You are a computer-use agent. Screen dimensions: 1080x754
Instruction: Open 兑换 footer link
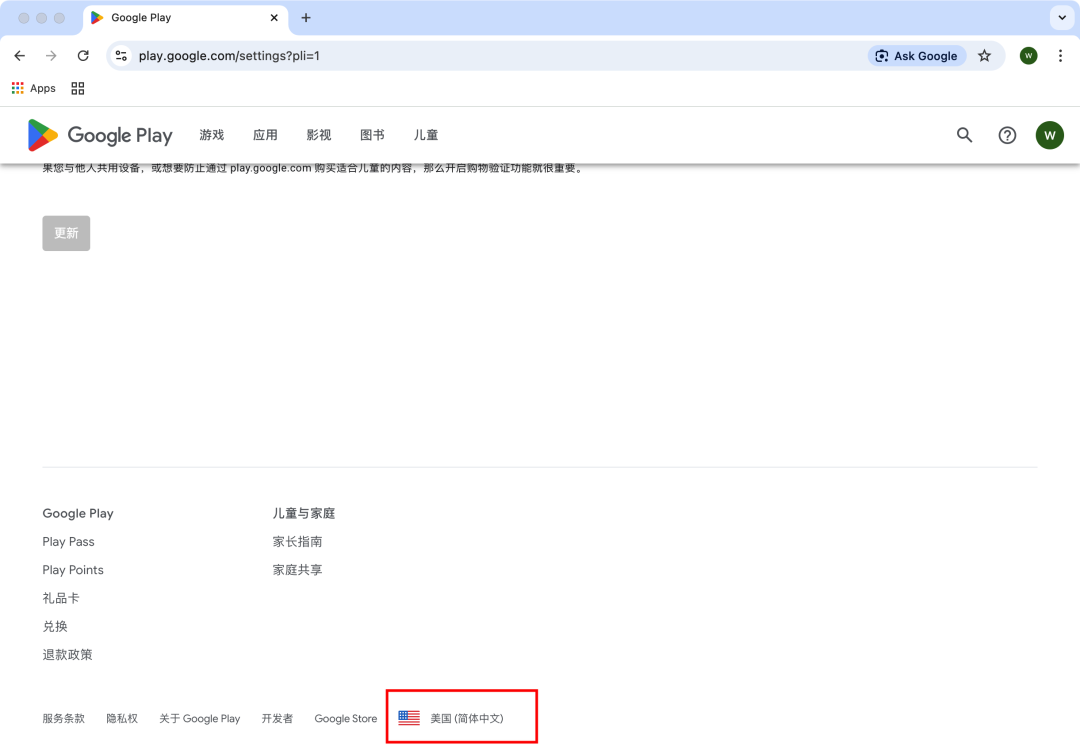coord(55,627)
